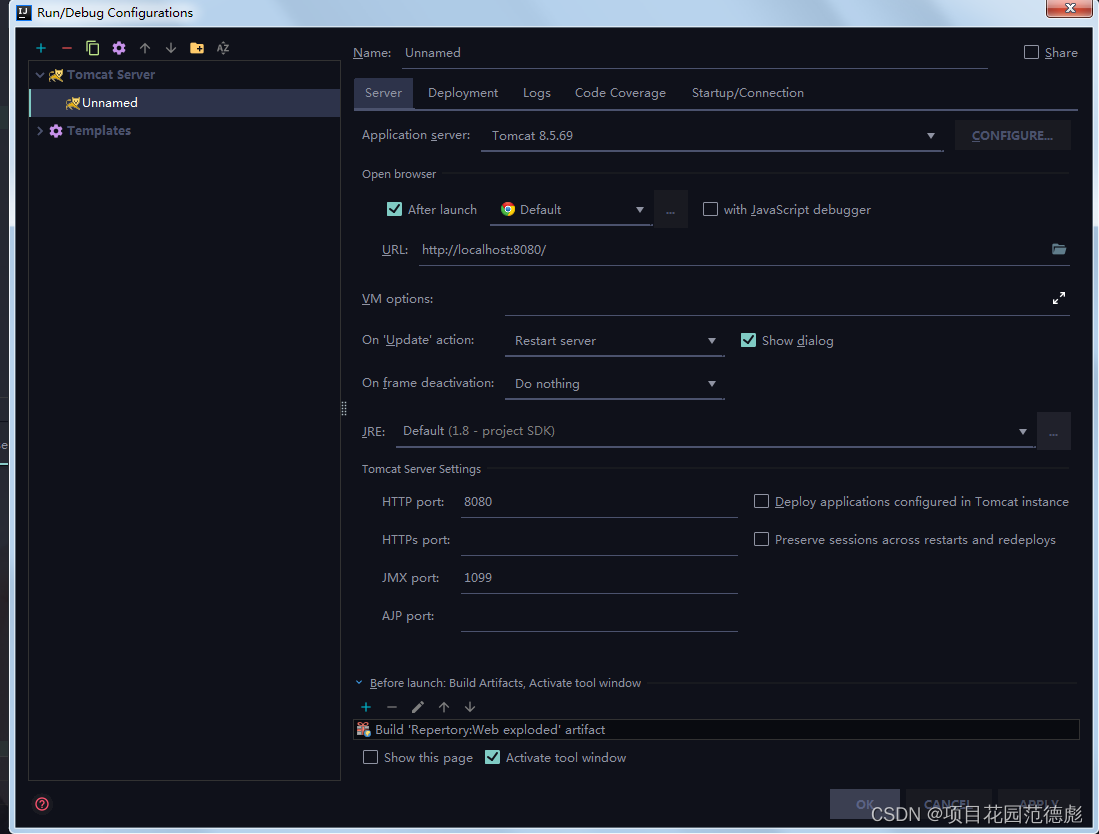
Task: Sort configurations alphabetically
Action: 223,48
